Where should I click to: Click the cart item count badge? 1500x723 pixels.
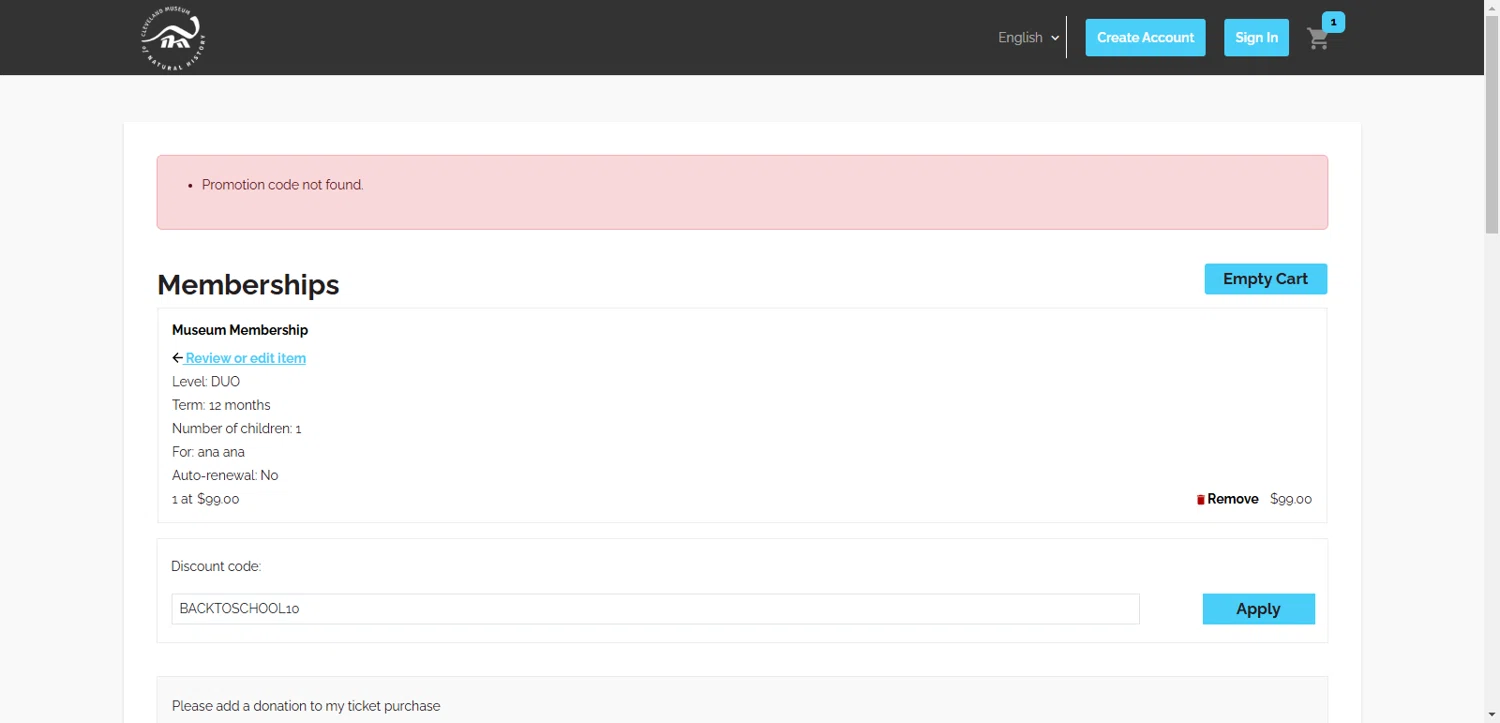pyautogui.click(x=1333, y=22)
